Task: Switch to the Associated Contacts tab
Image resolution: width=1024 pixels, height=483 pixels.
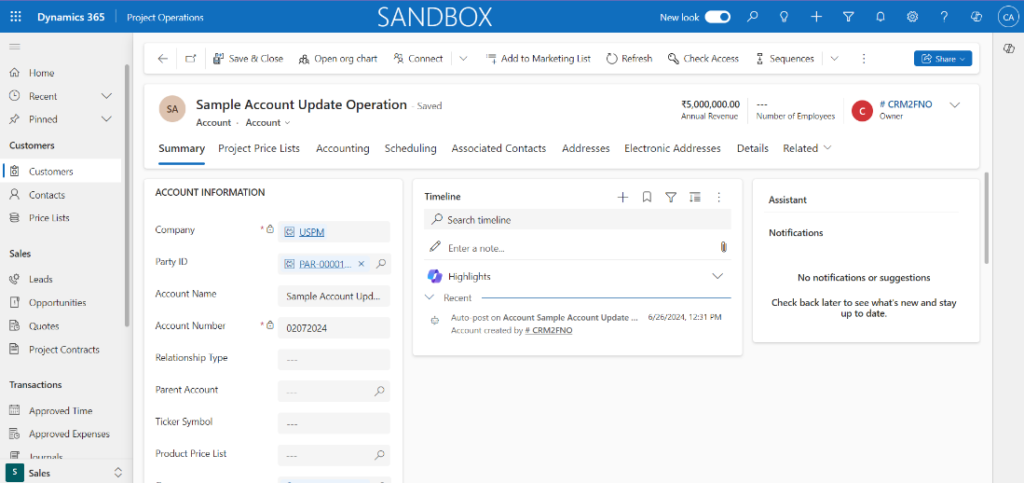Action: pos(499,148)
